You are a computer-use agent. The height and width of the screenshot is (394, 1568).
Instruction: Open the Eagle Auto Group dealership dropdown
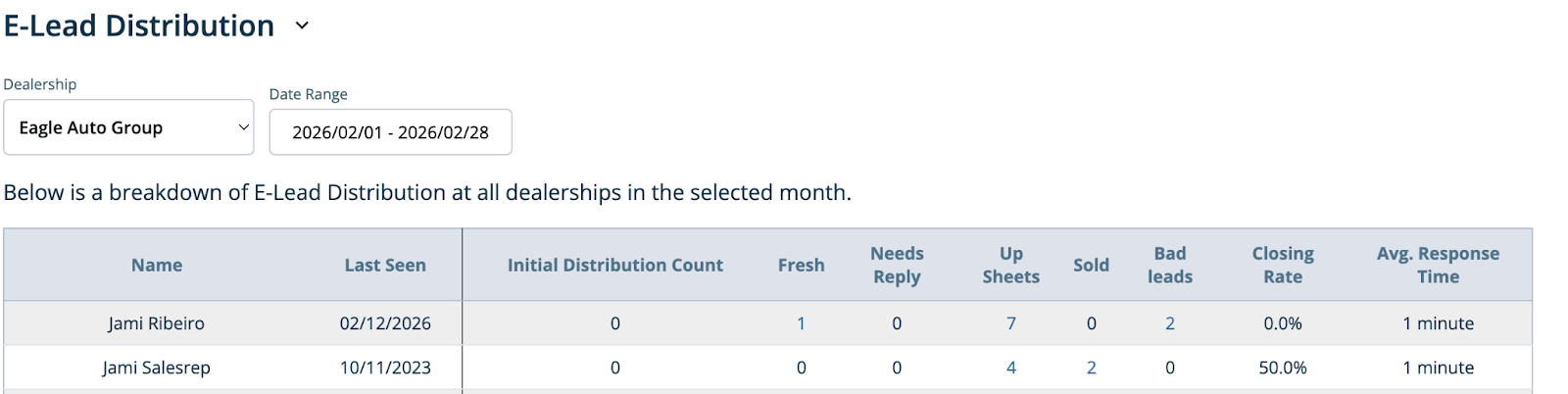[128, 127]
